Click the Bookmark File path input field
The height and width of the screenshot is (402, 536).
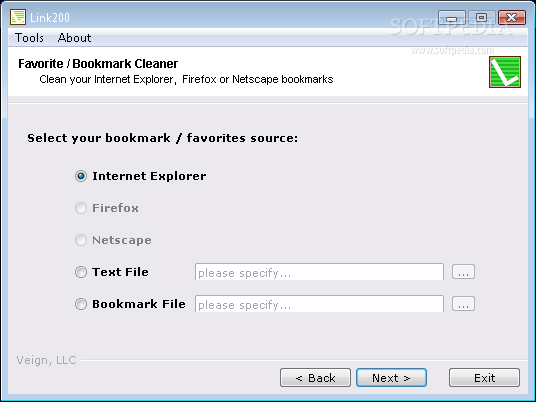(319, 304)
